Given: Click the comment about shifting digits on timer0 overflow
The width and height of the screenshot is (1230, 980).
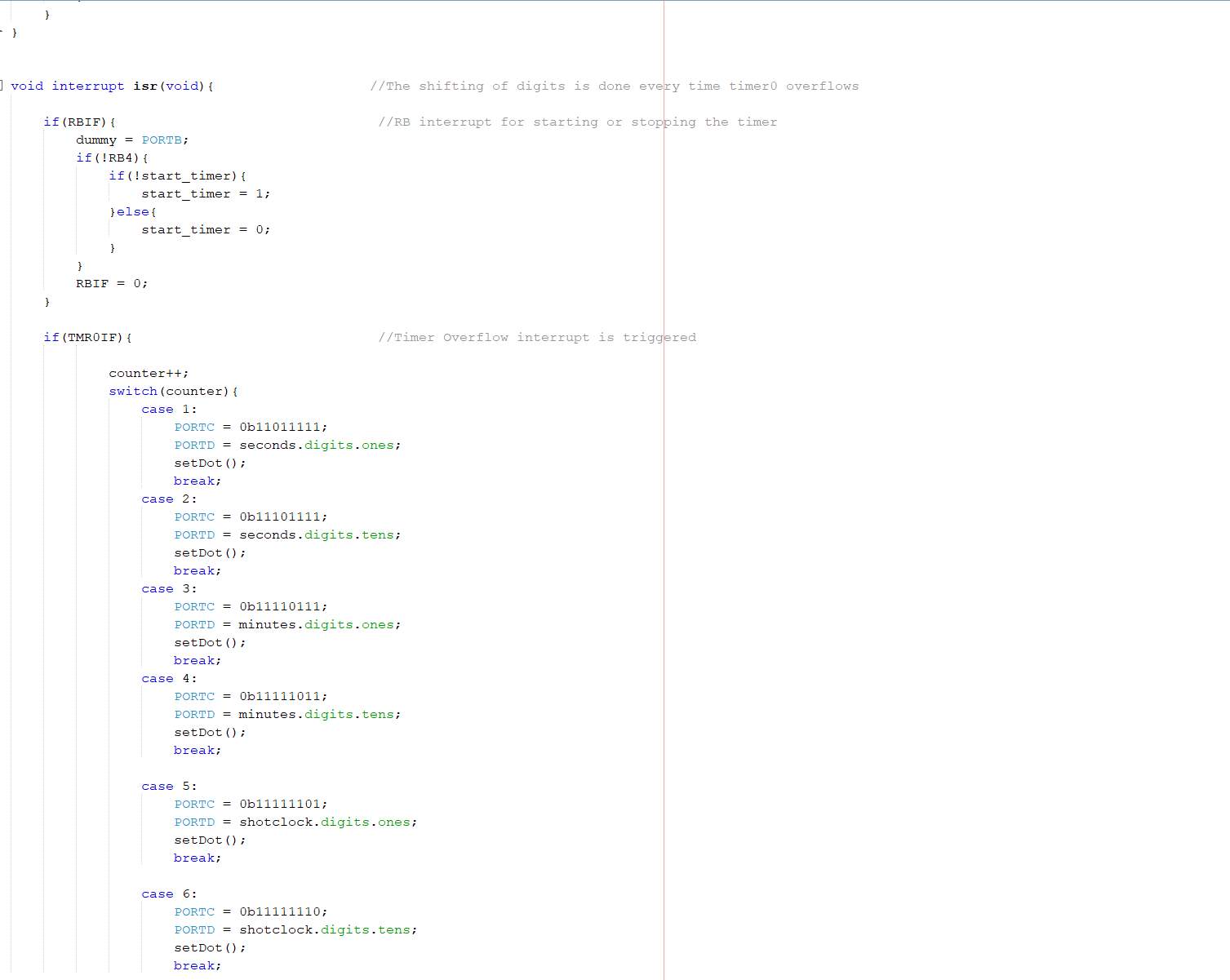Looking at the screenshot, I should coord(615,86).
